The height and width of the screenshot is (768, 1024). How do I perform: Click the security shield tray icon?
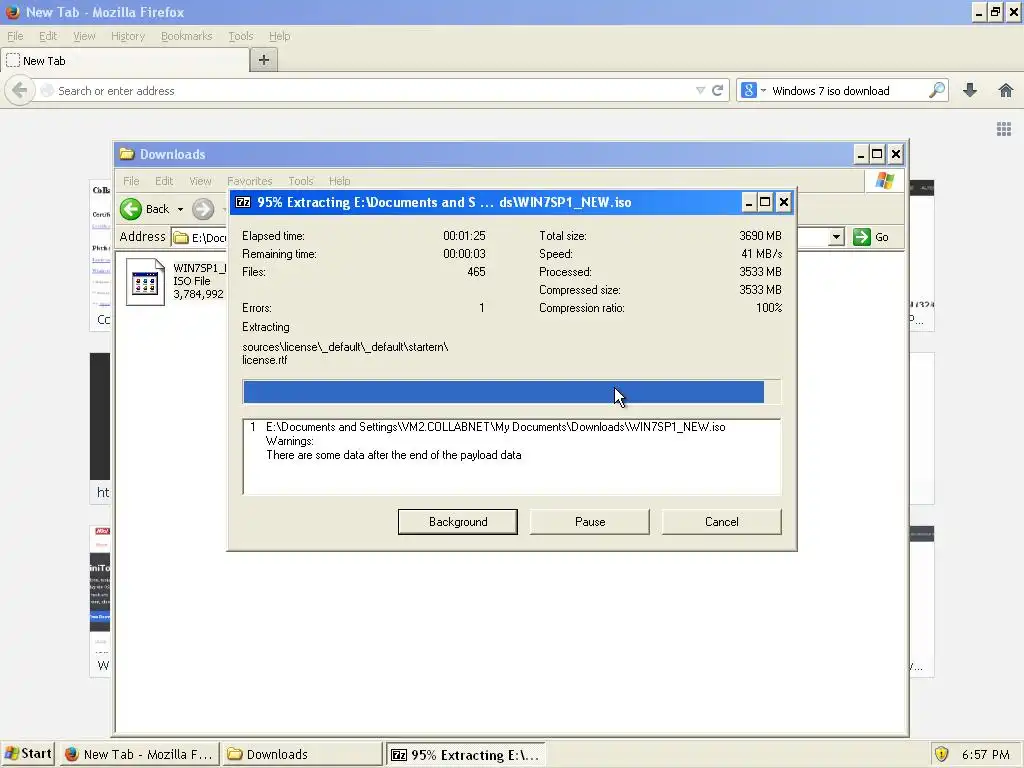941,754
